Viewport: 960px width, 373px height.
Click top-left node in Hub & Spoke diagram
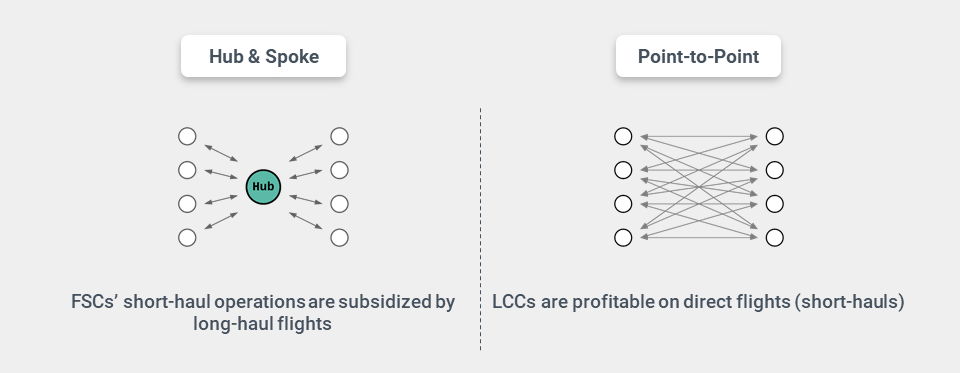pos(187,136)
